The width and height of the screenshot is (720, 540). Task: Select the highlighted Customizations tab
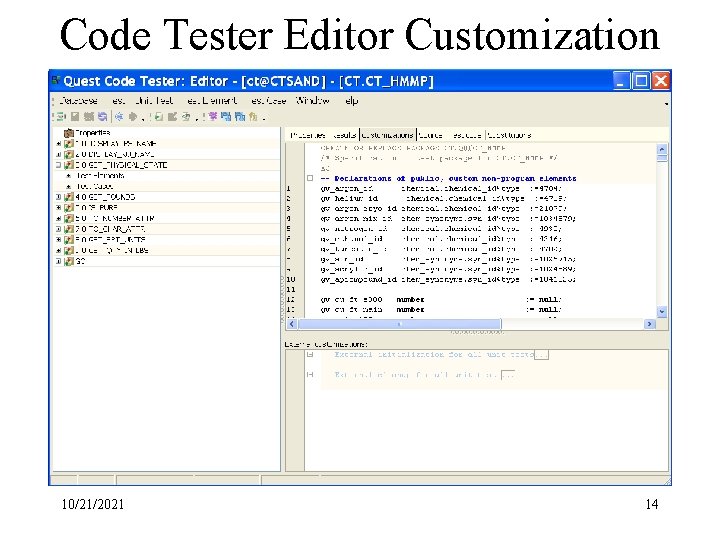388,135
